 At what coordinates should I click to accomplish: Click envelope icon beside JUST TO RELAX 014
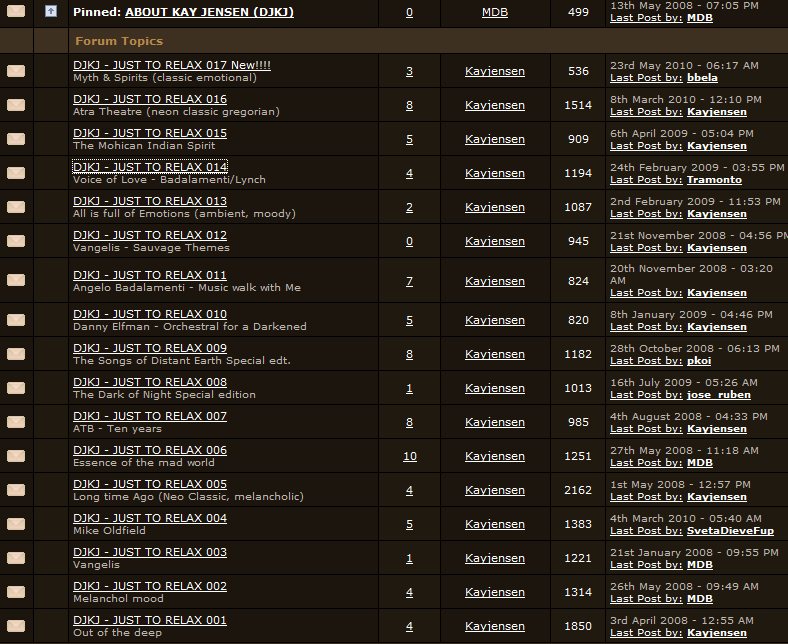click(16, 173)
